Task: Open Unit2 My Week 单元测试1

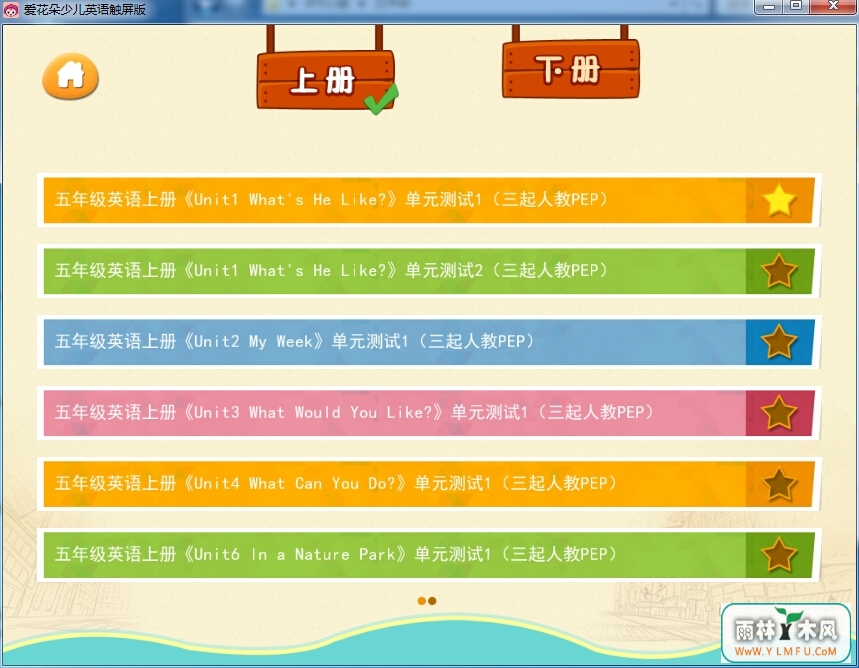Action: pyautogui.click(x=428, y=342)
